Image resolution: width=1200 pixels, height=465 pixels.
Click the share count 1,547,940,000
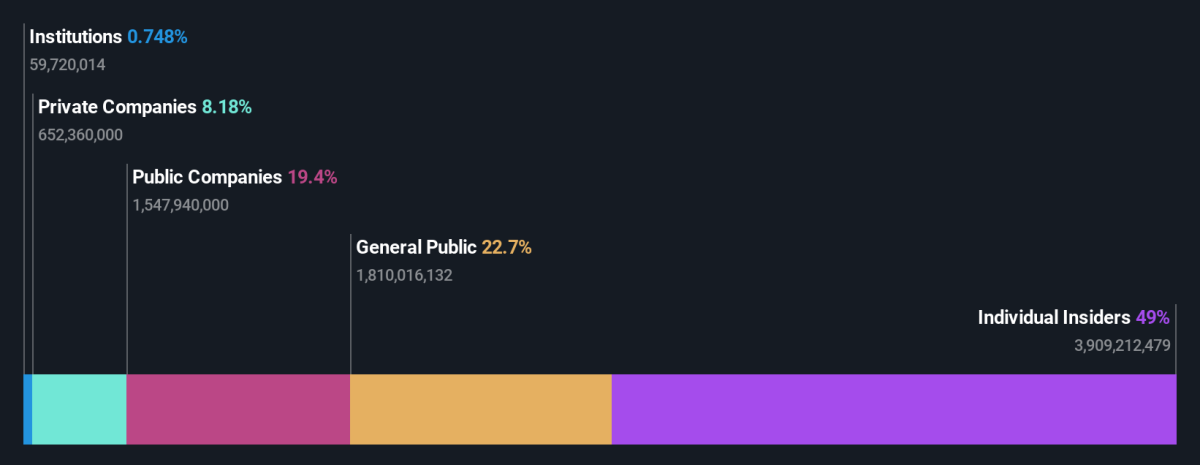pyautogui.click(x=181, y=205)
